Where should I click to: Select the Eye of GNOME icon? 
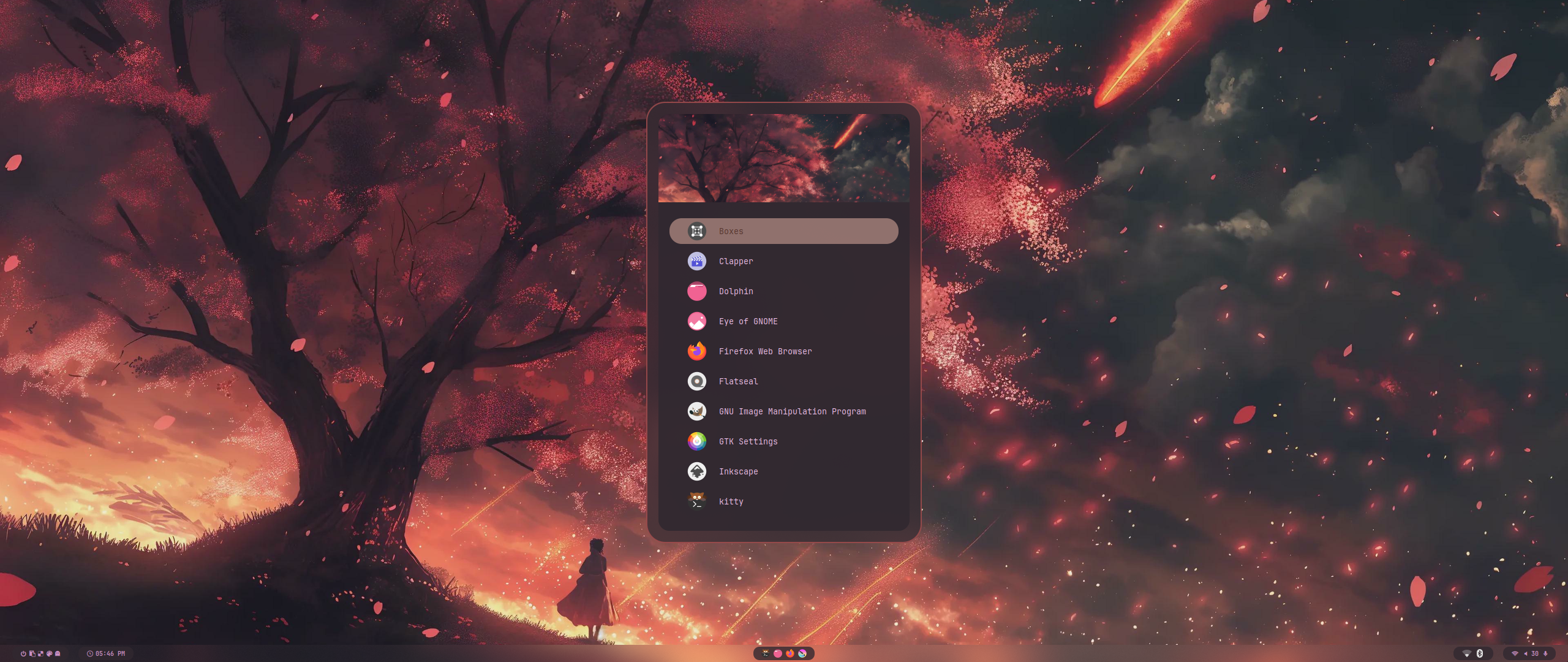pos(696,321)
